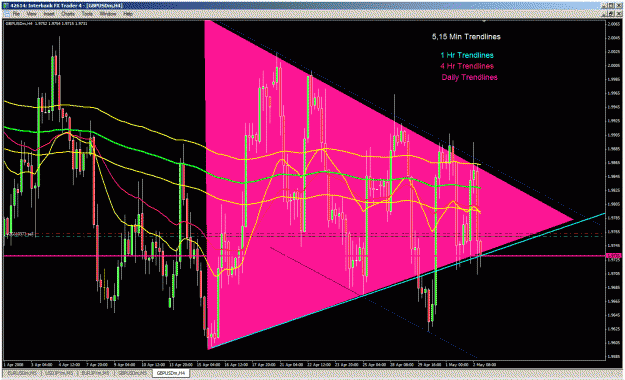625x380 pixels.
Task: Select the active GBPUSDm,H4 chart tab
Action: (171, 373)
